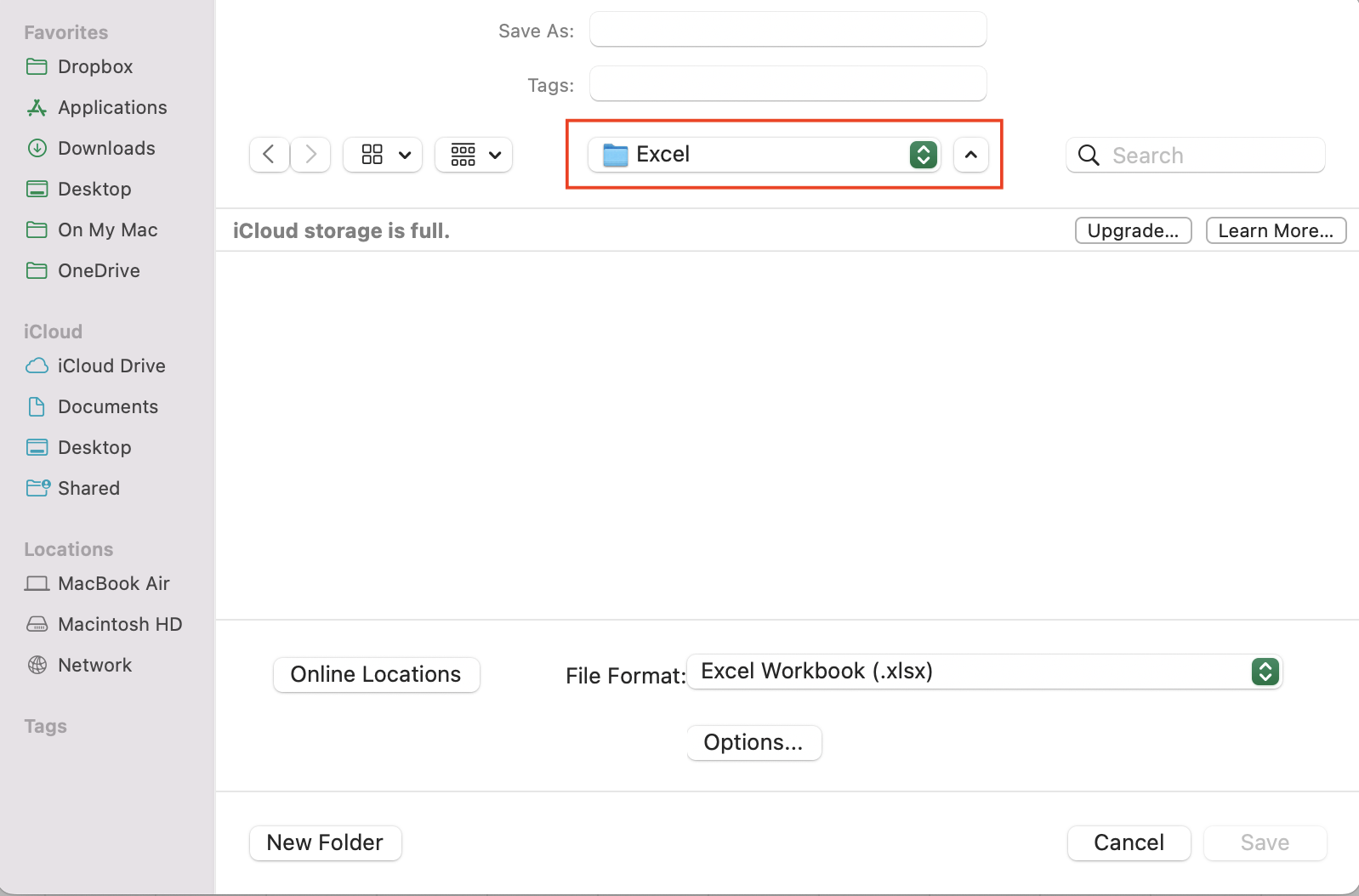1359x896 pixels.
Task: Select Network under Locations
Action: [79, 665]
